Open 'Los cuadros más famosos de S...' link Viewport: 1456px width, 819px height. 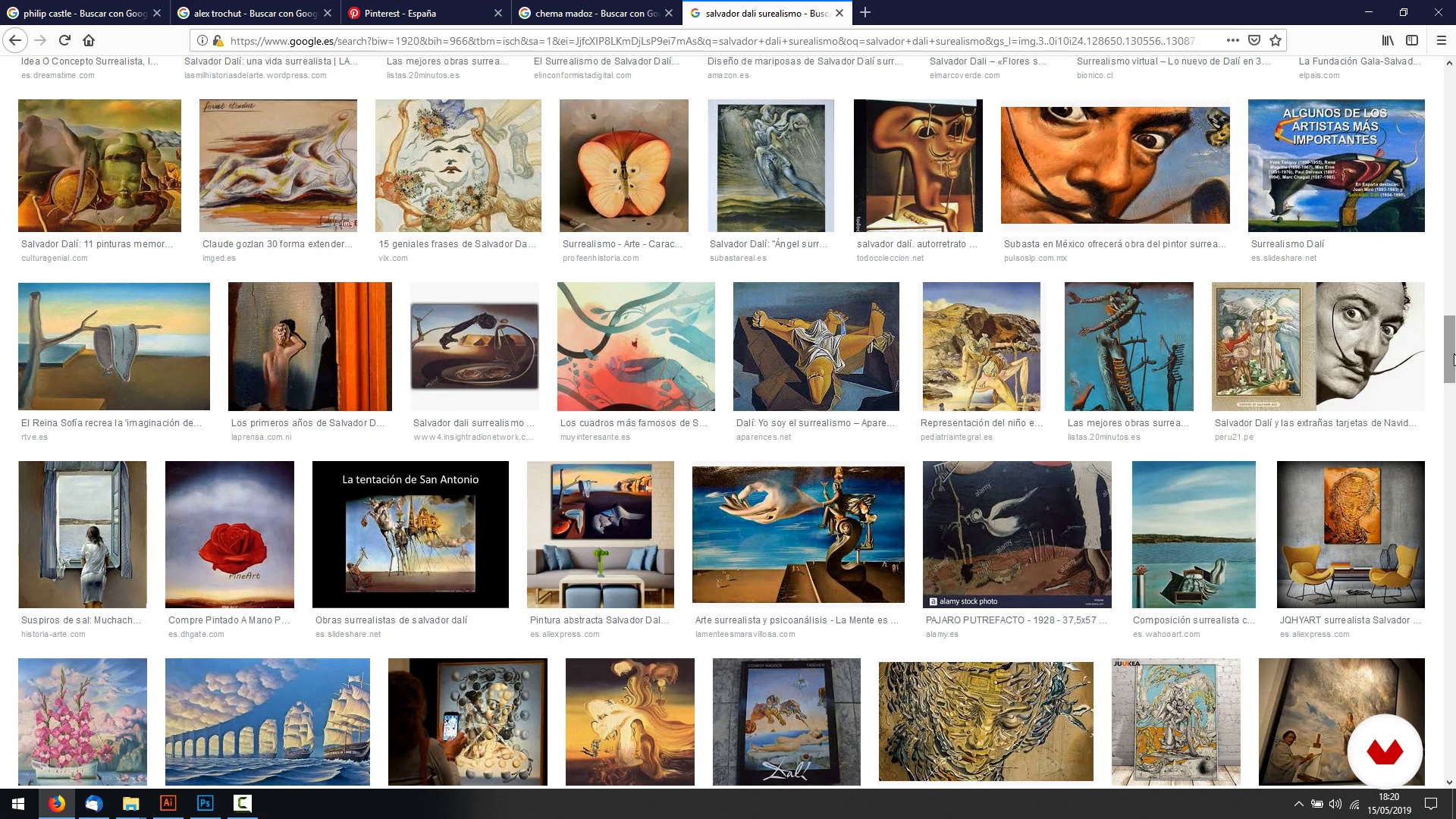click(x=634, y=423)
